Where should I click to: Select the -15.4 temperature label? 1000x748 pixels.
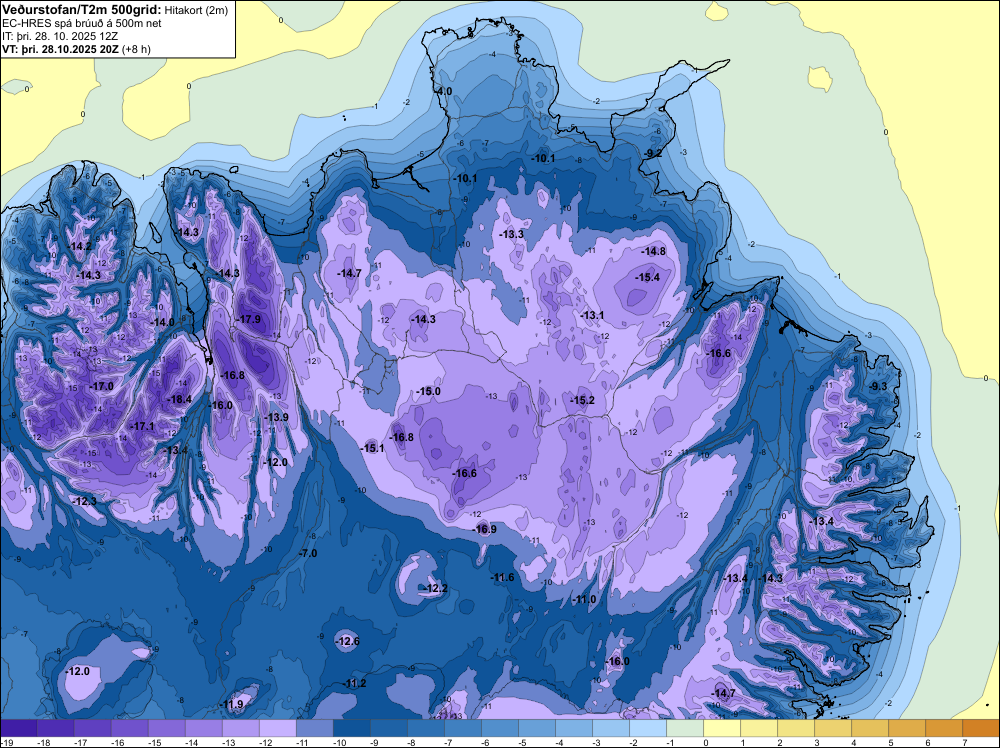coord(647,277)
